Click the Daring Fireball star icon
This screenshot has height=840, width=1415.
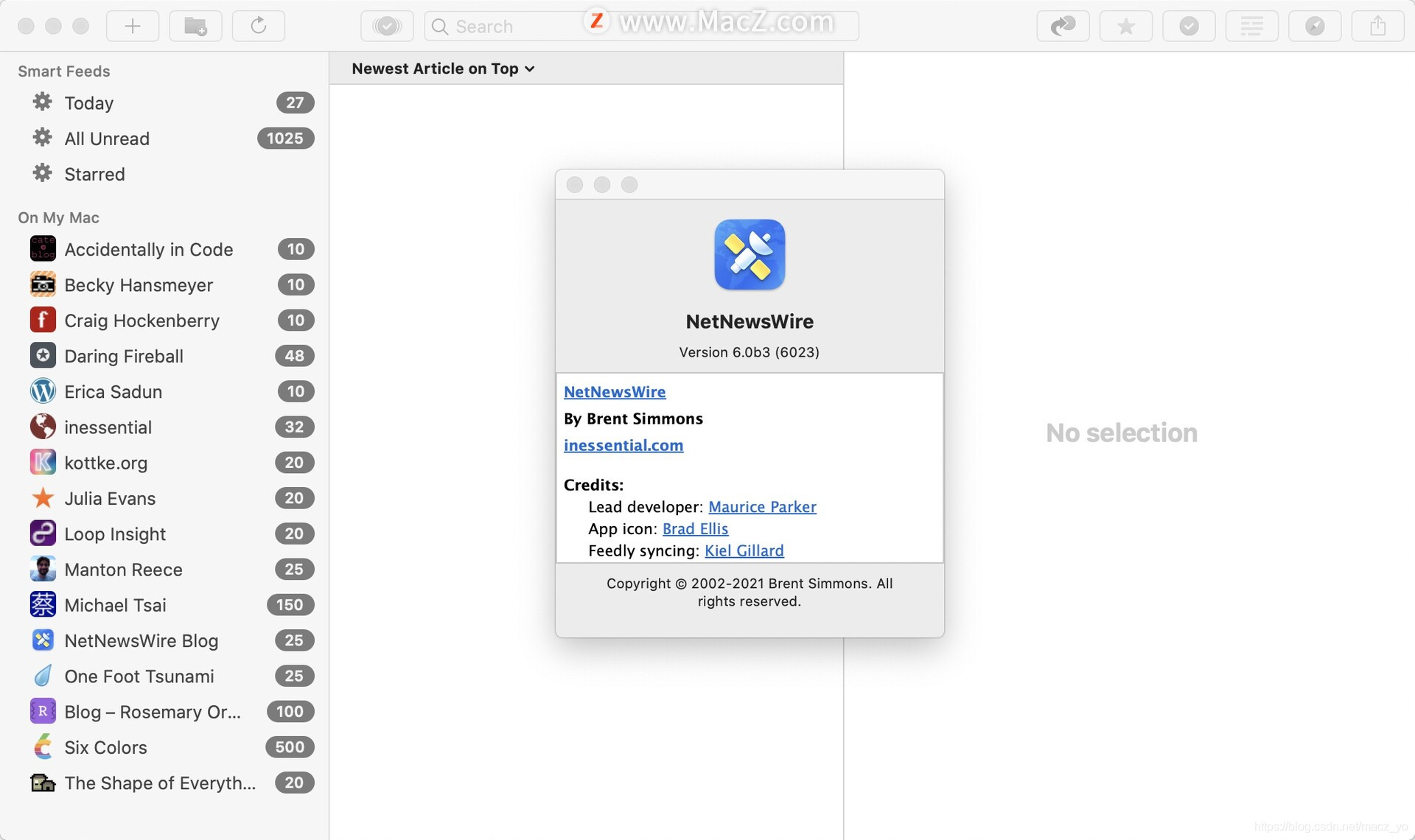(x=43, y=356)
